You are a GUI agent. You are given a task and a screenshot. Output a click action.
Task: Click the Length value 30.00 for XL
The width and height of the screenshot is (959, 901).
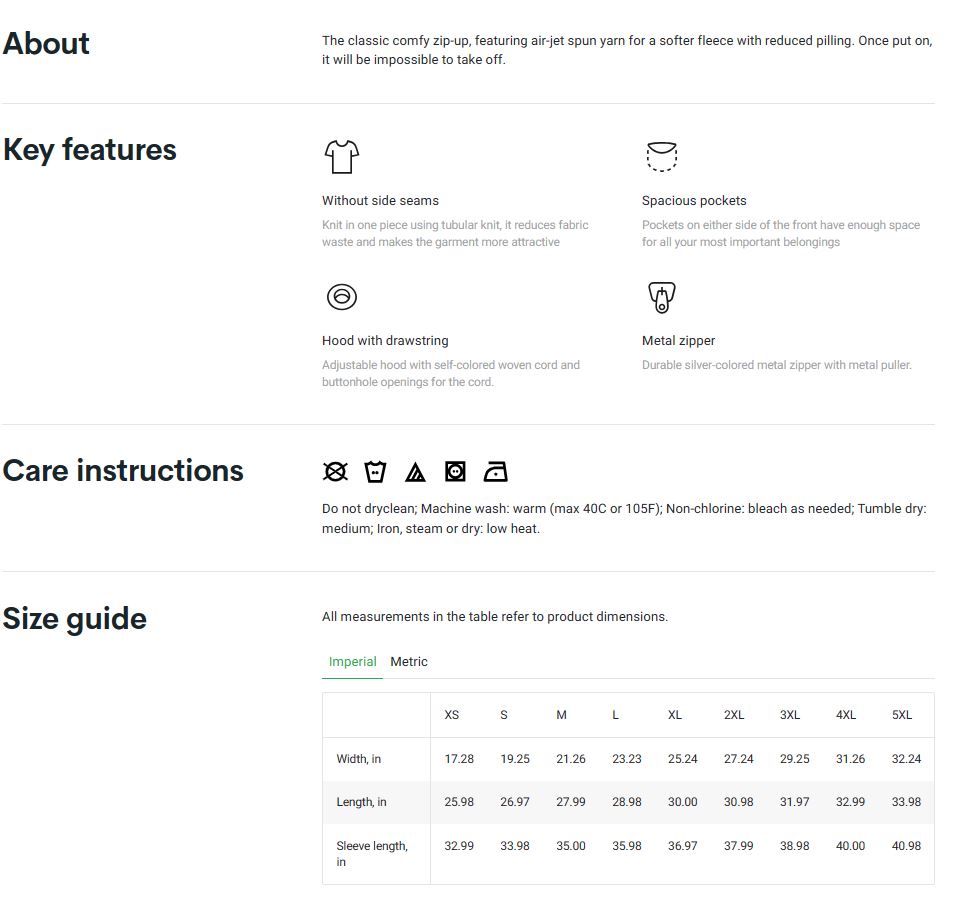[x=682, y=802]
